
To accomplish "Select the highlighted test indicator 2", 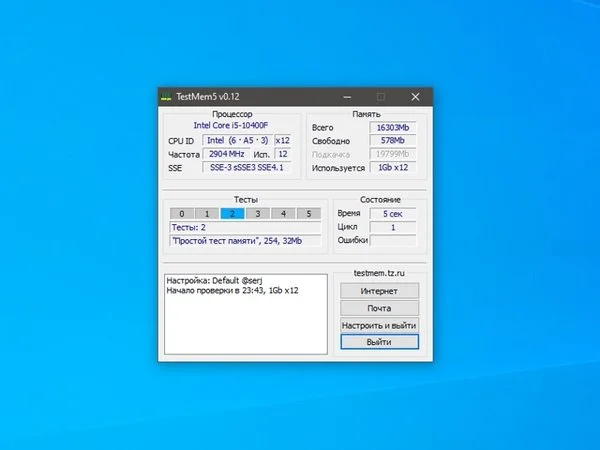I will (232, 214).
